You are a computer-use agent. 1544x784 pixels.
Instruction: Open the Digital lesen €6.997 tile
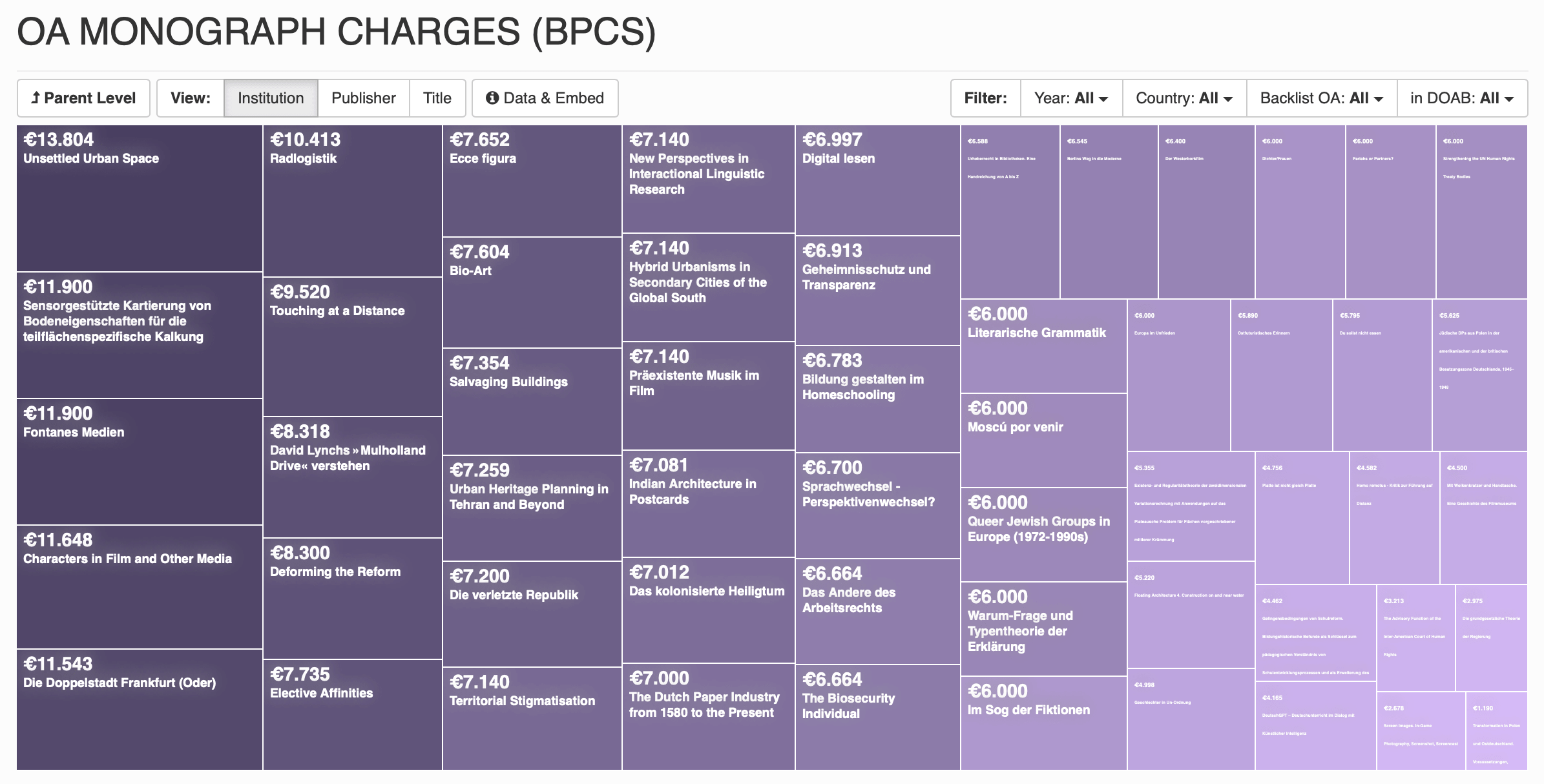click(x=877, y=180)
